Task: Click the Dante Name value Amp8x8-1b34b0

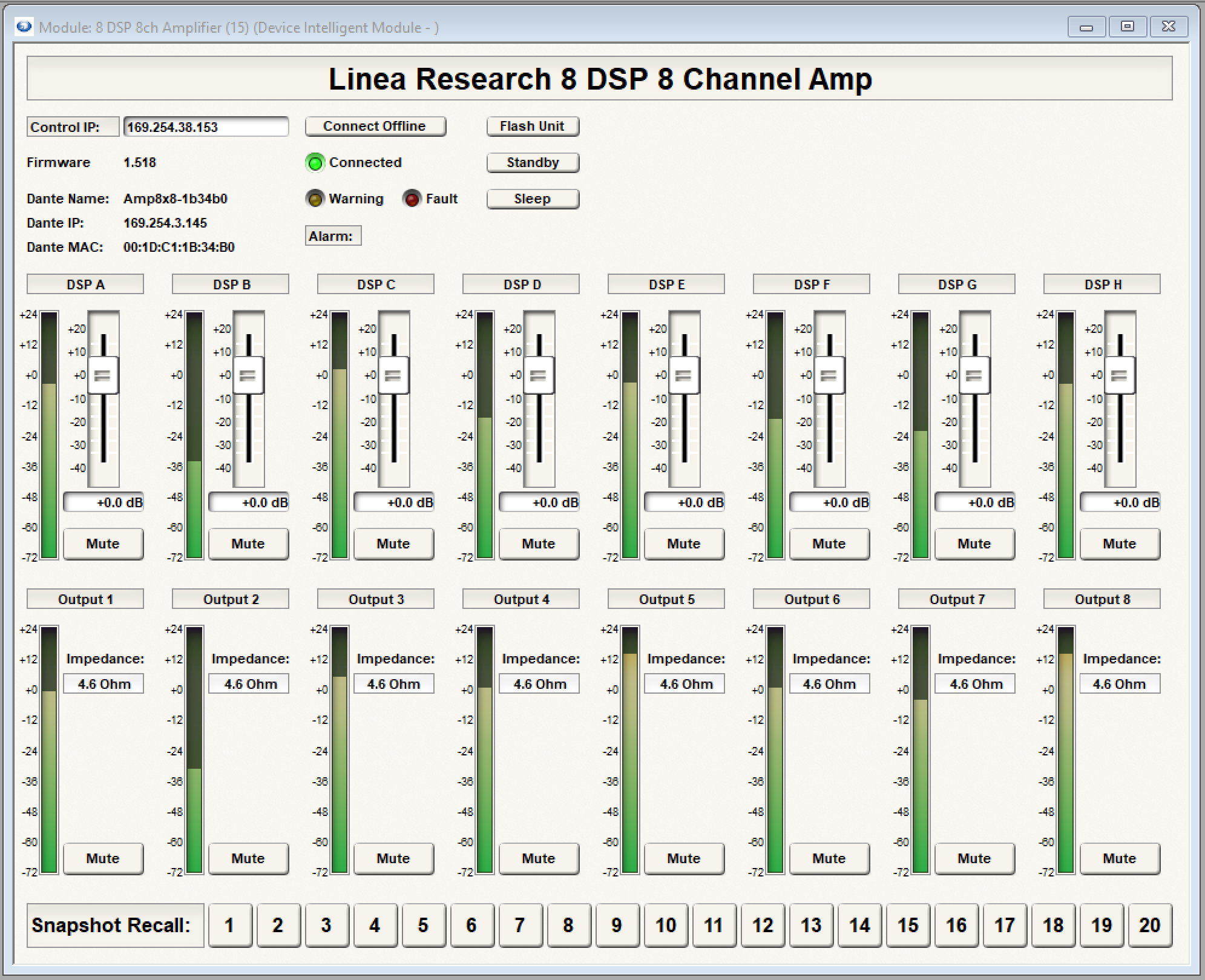Action: [176, 199]
